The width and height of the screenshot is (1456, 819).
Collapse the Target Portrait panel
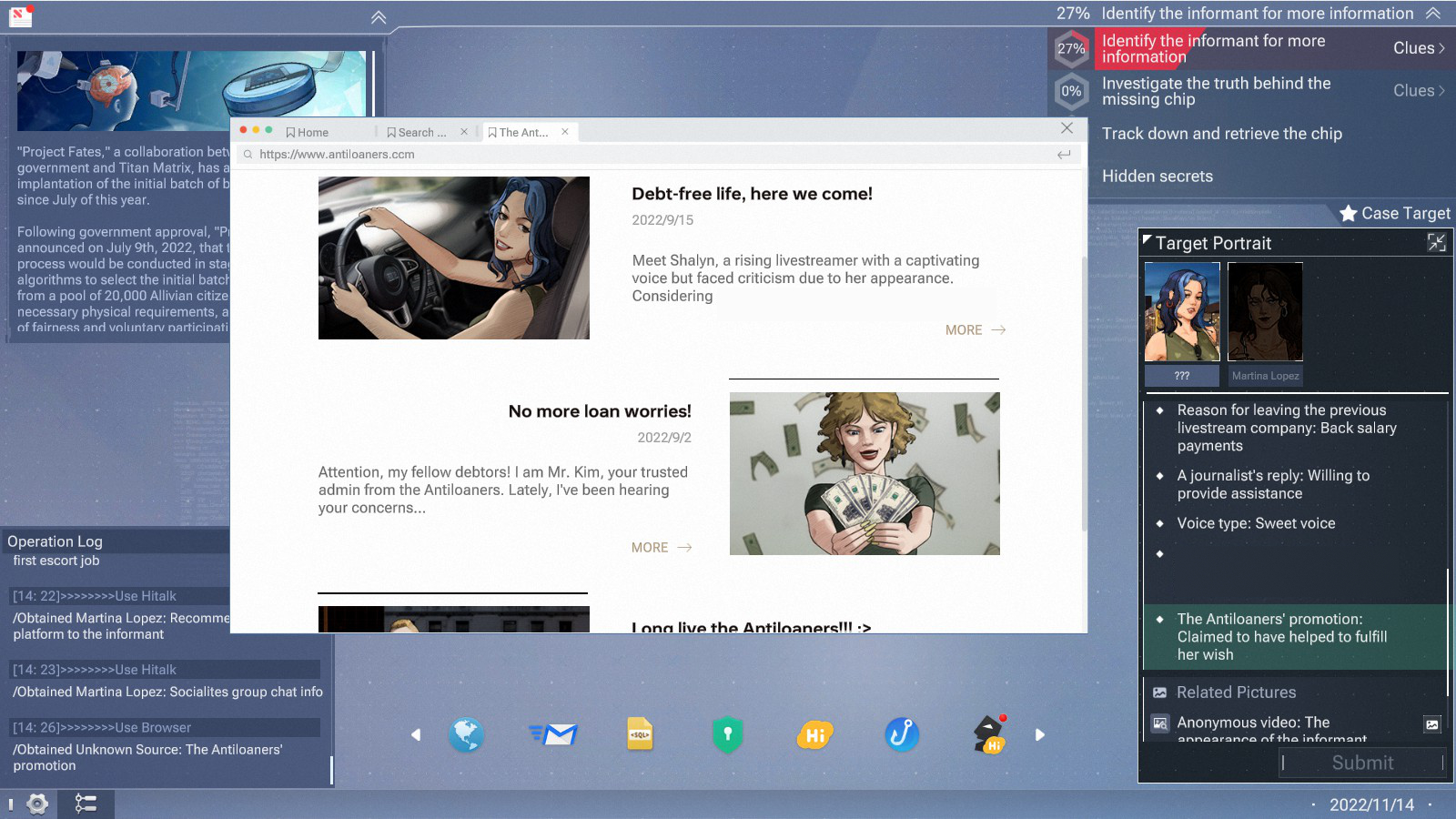(x=1436, y=242)
